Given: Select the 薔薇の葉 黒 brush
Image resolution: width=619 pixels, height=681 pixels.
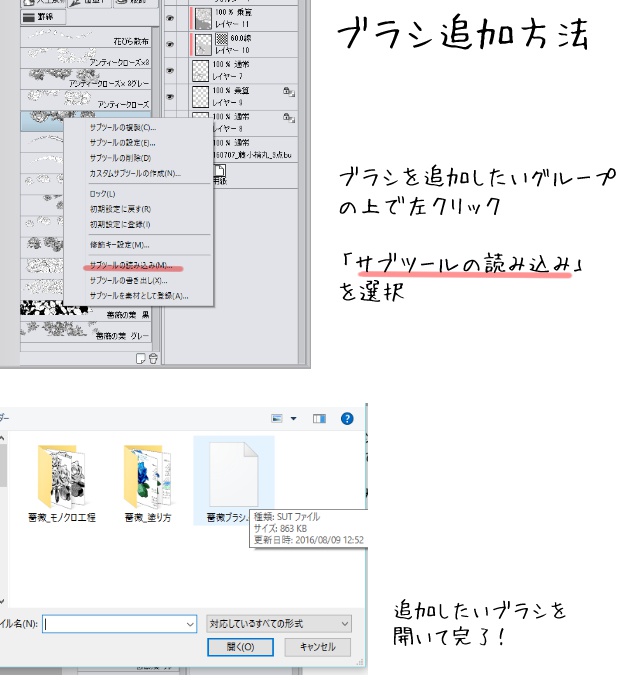Looking at the screenshot, I should [x=86, y=309].
